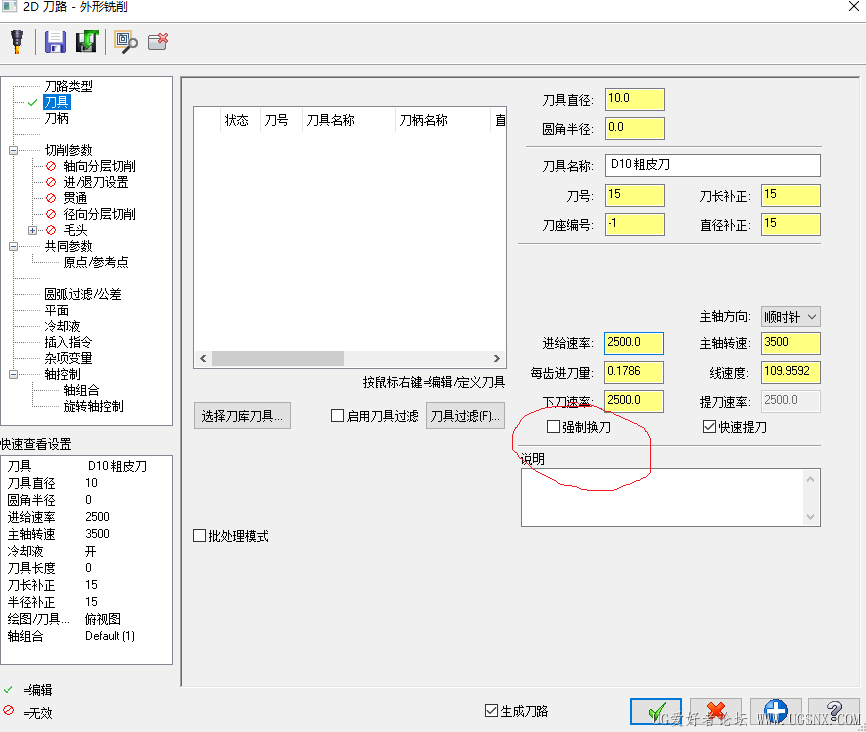Open 圆弧过滤/公差 page

(x=83, y=294)
